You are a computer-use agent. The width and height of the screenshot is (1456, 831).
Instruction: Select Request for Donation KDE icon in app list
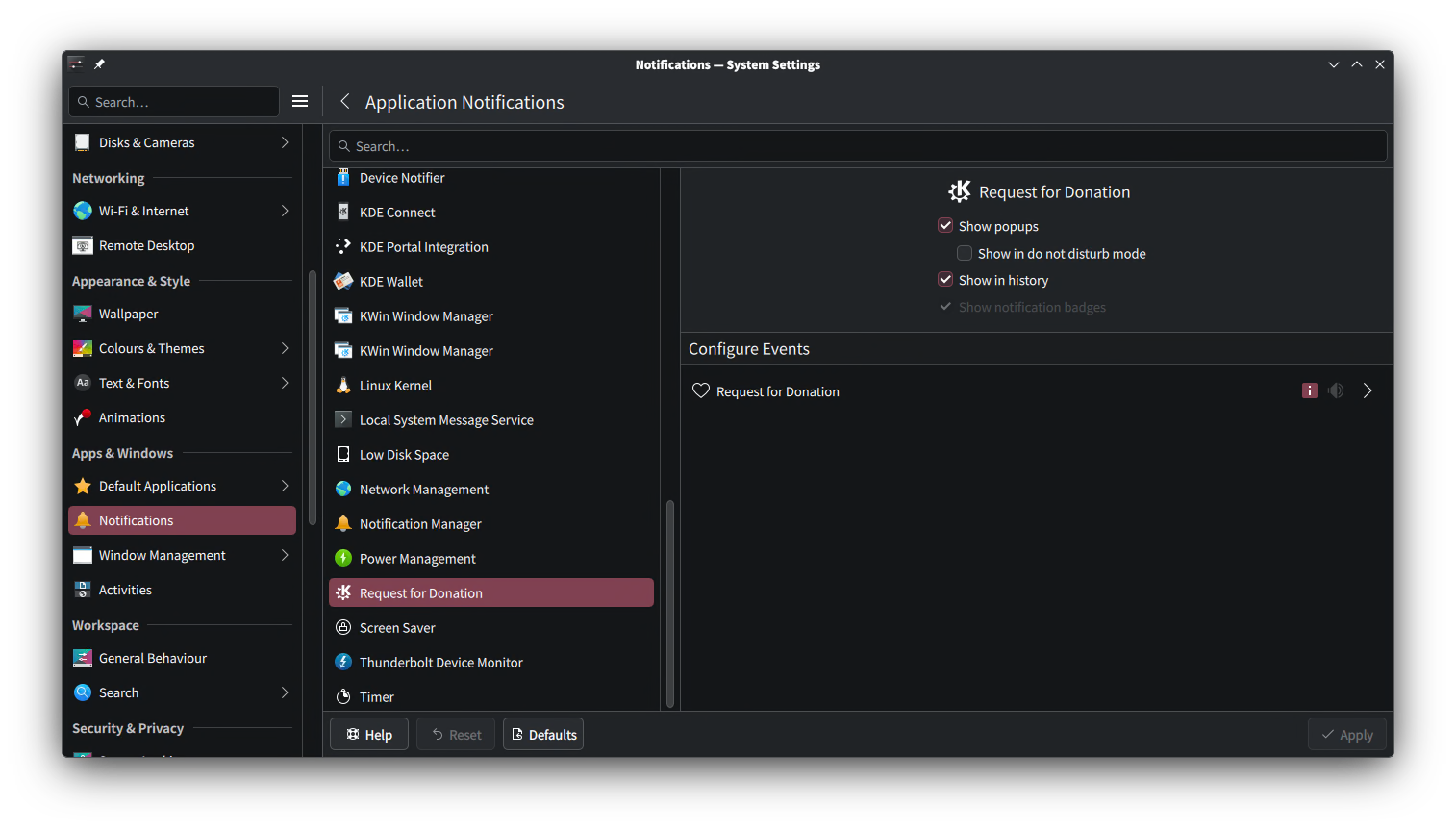(x=343, y=593)
